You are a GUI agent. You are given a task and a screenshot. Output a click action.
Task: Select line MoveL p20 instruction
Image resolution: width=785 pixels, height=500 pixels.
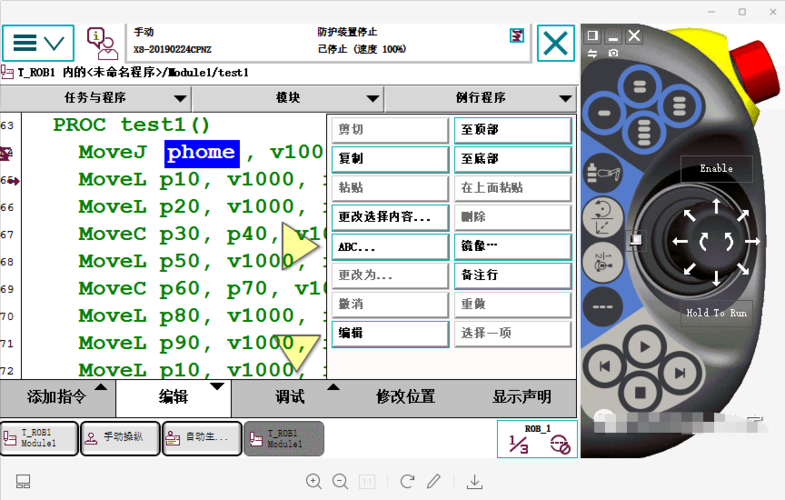pyautogui.click(x=202, y=207)
